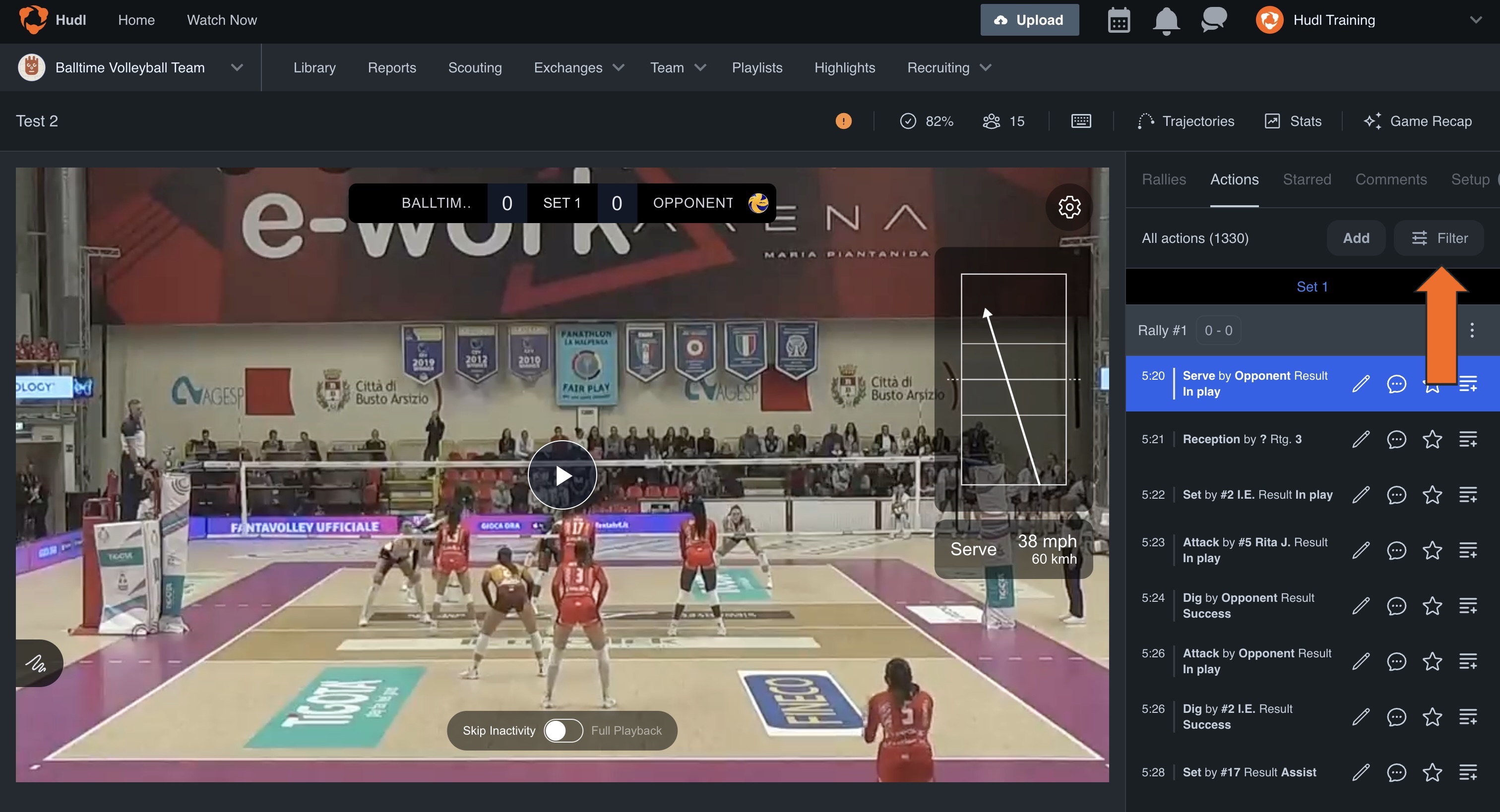
Task: Star the Set by #17 action
Action: [x=1432, y=772]
